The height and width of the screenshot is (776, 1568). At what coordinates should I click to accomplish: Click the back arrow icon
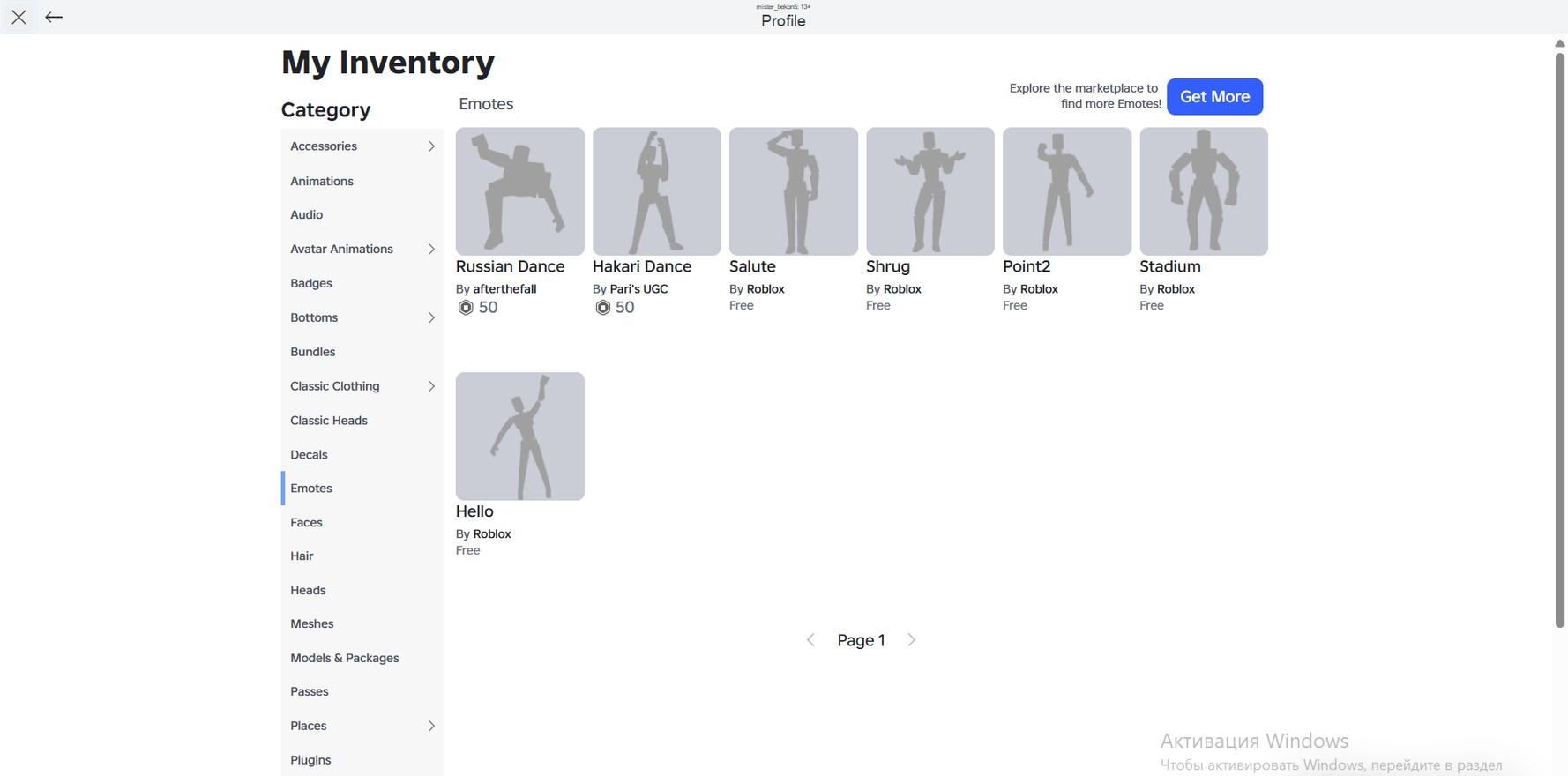pos(54,17)
